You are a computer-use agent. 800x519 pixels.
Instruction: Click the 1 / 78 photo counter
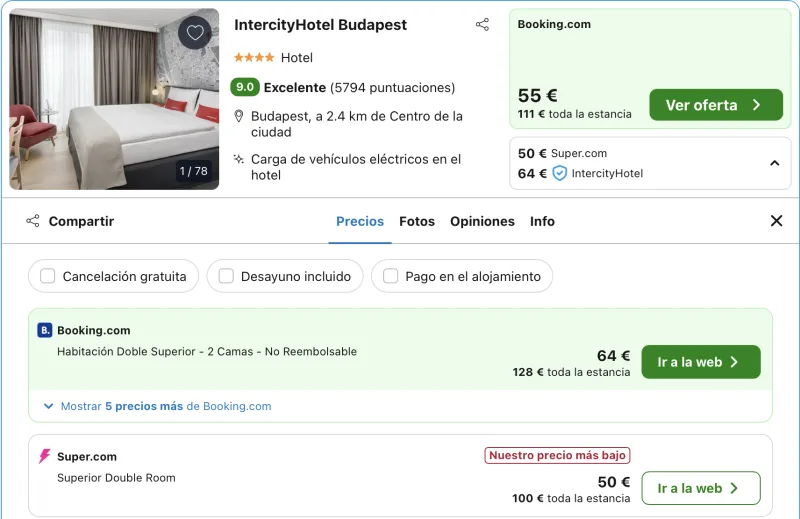click(x=193, y=171)
